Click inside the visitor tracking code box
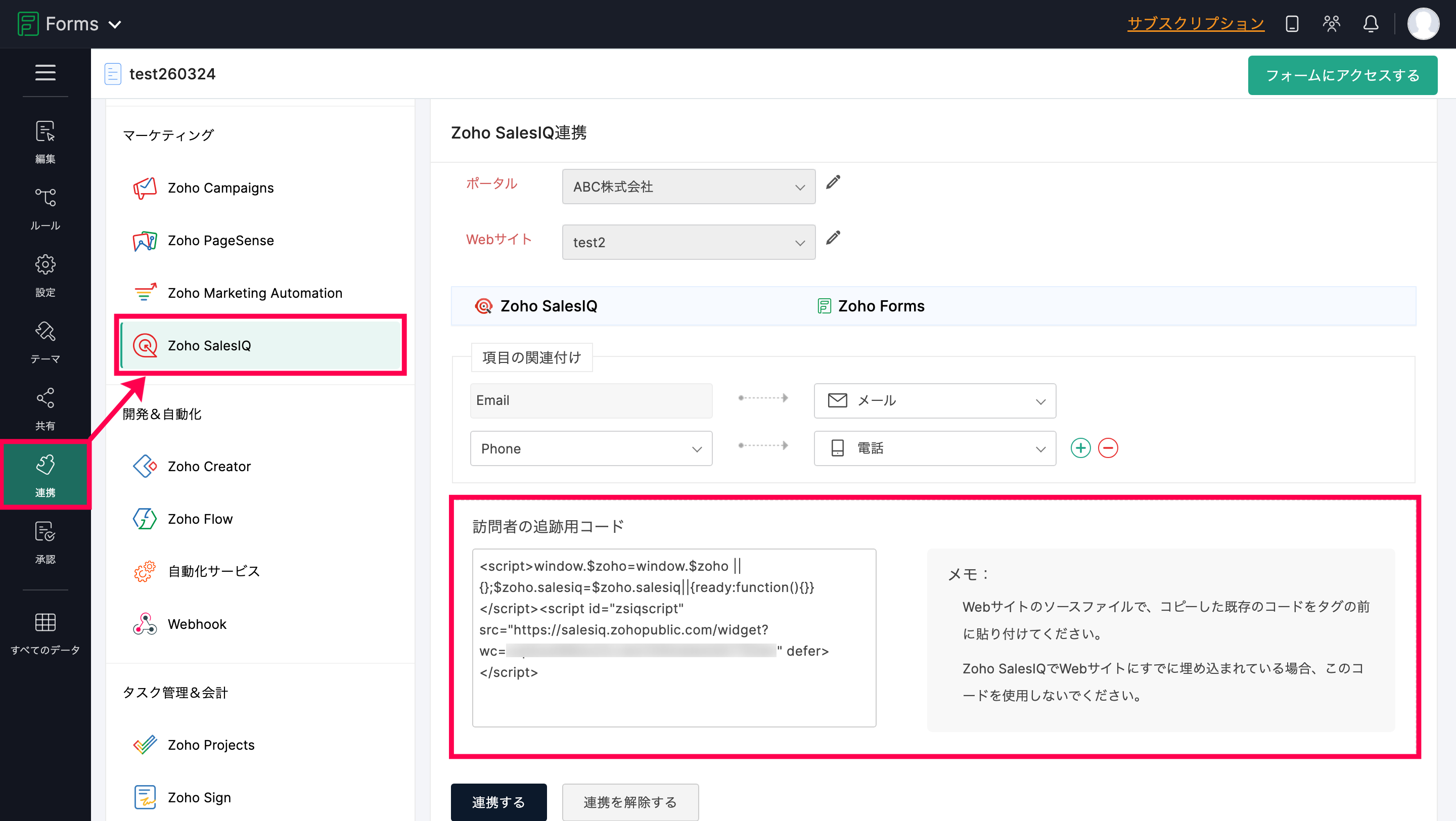1456x821 pixels. (674, 637)
